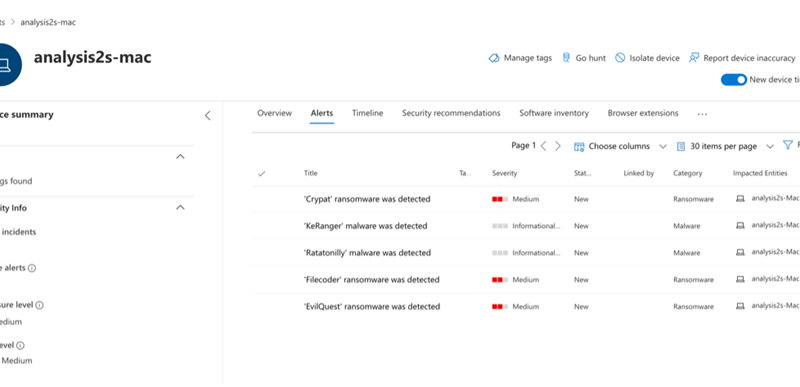The height and width of the screenshot is (387, 800).
Task: Click the Go hunt icon
Action: [x=566, y=58]
